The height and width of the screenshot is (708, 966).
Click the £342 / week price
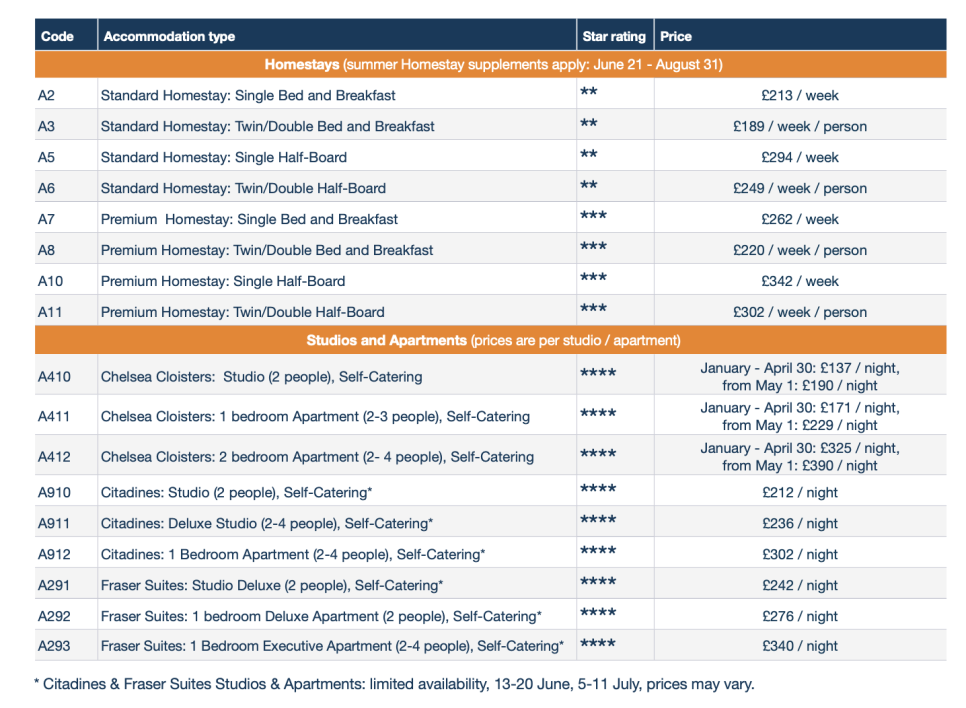click(x=800, y=281)
